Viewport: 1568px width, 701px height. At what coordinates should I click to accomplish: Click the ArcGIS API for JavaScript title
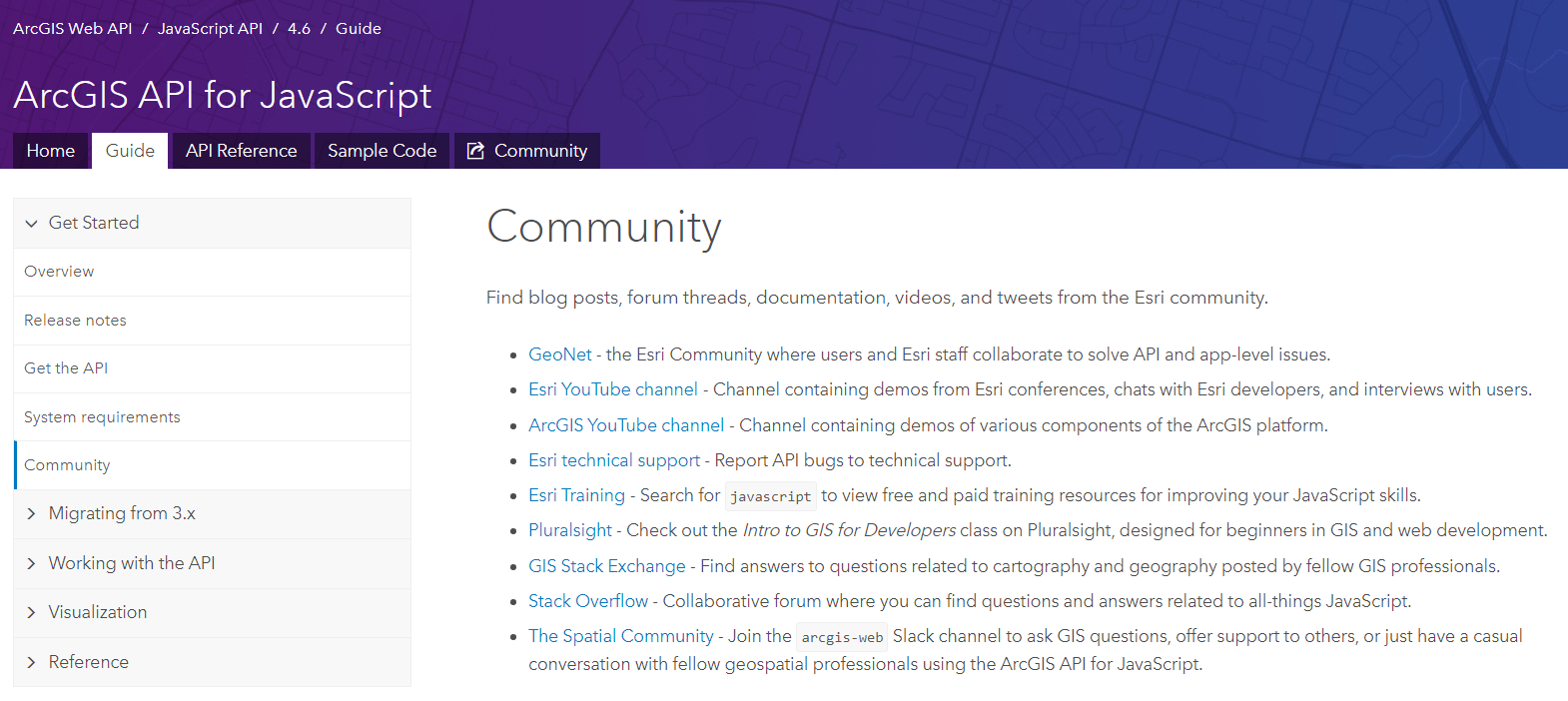tap(222, 96)
